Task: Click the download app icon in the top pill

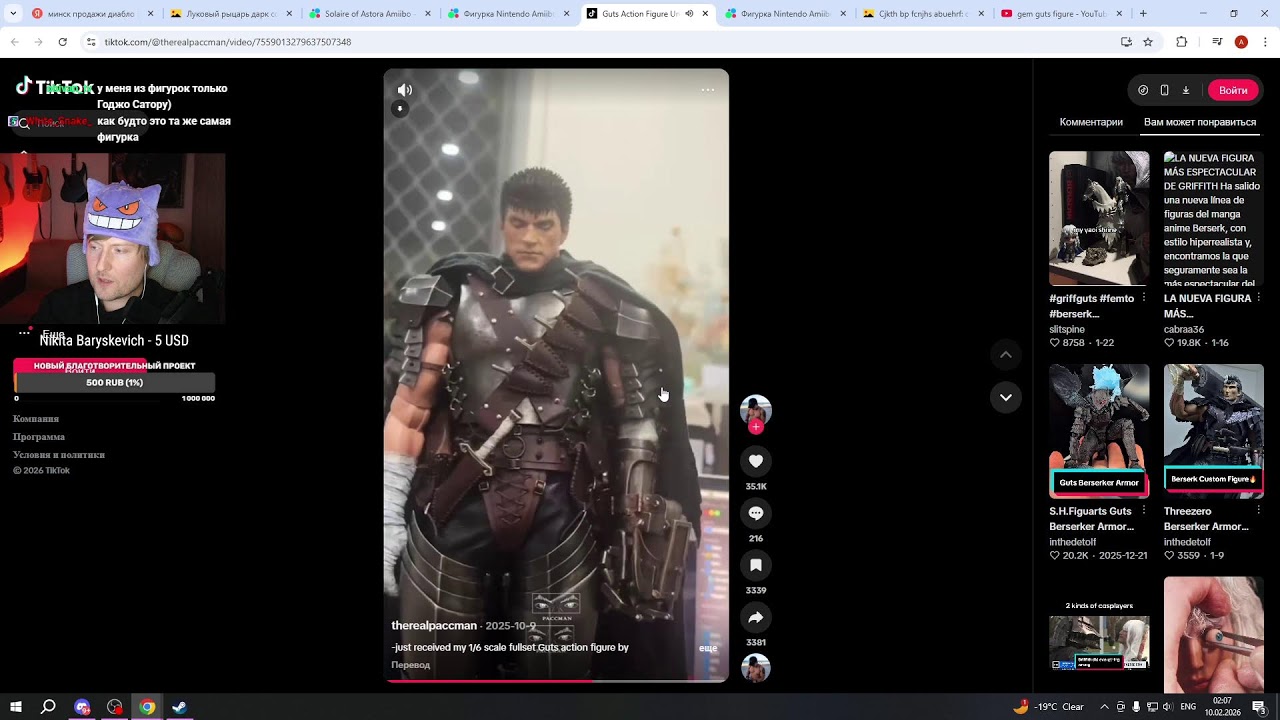Action: point(1186,90)
